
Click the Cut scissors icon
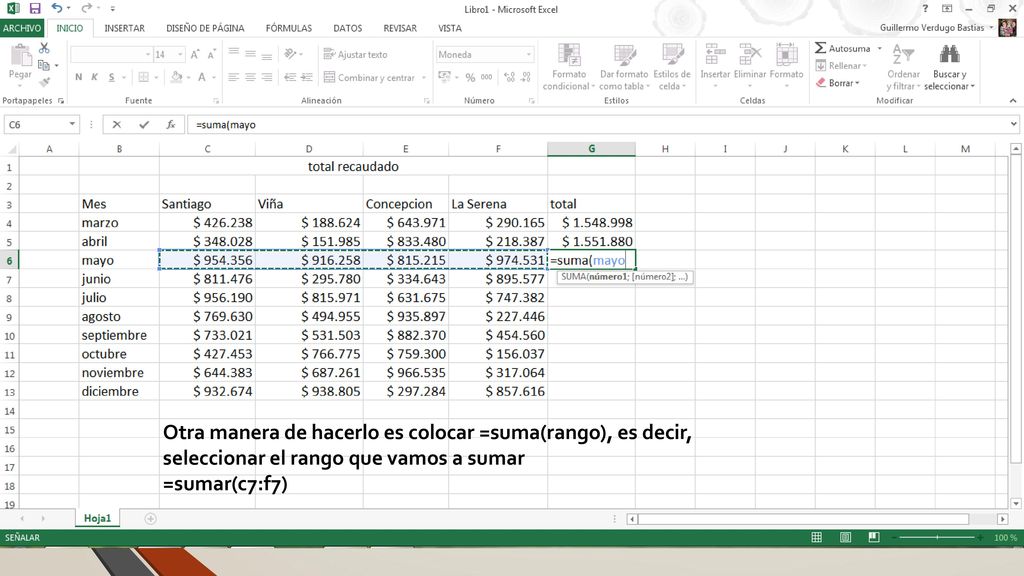point(44,48)
